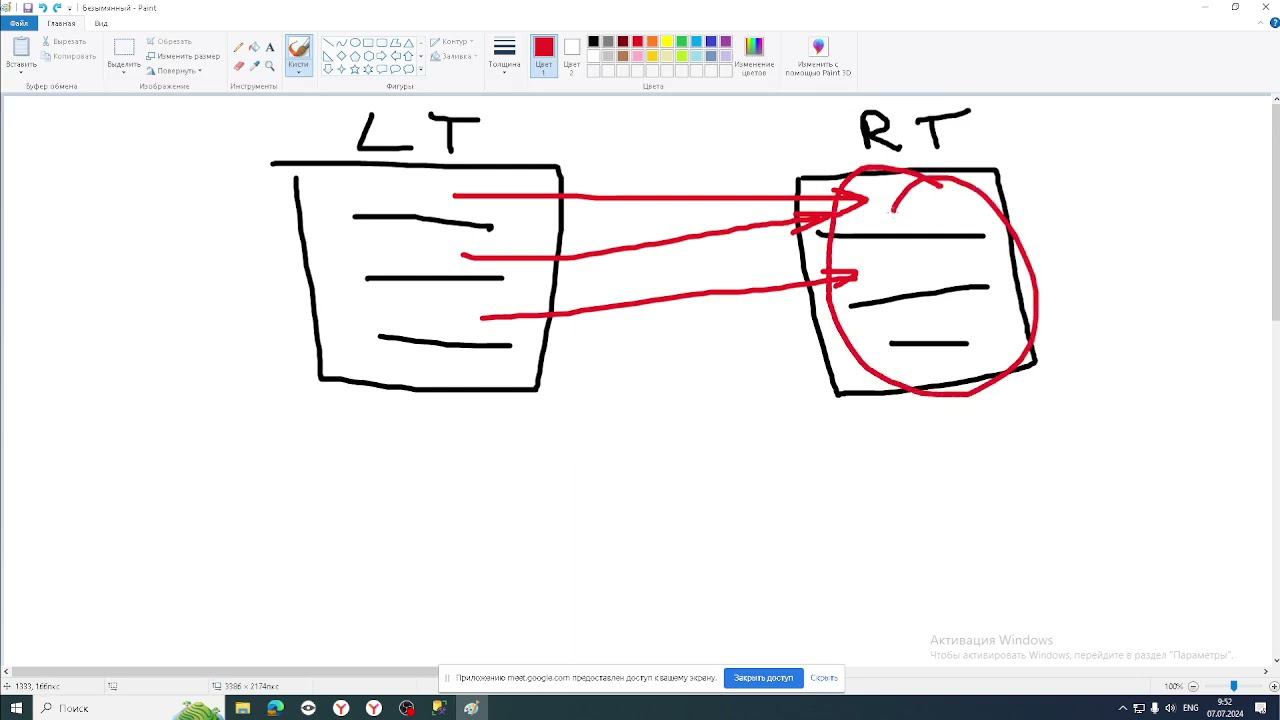Click the Crop (Обрезать) command
Image resolution: width=1280 pixels, height=720 pixels.
point(168,42)
